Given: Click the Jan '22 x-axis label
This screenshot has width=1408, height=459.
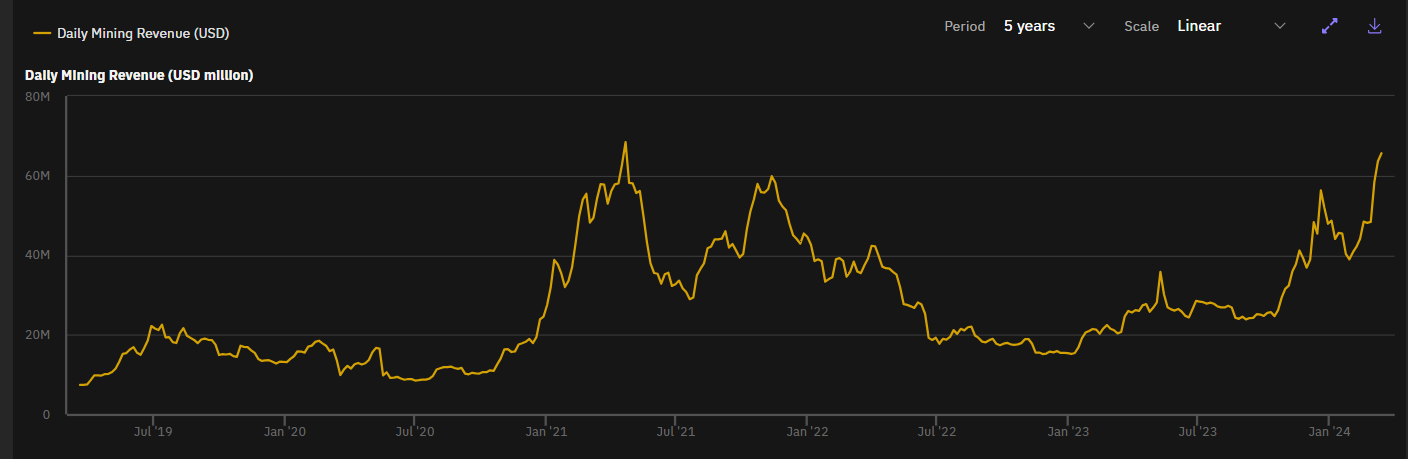Looking at the screenshot, I should 807,432.
